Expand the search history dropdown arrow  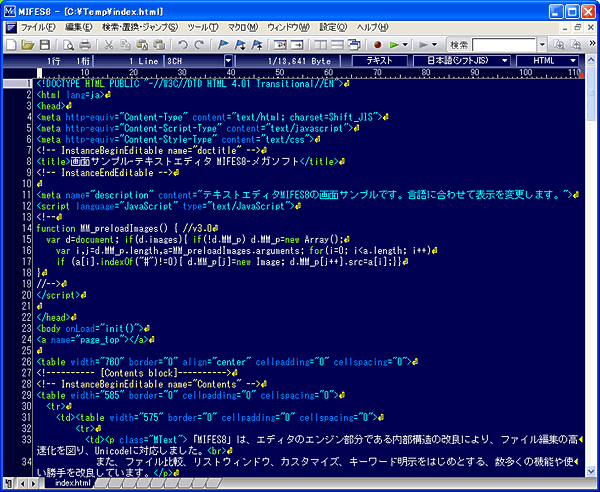[541, 46]
